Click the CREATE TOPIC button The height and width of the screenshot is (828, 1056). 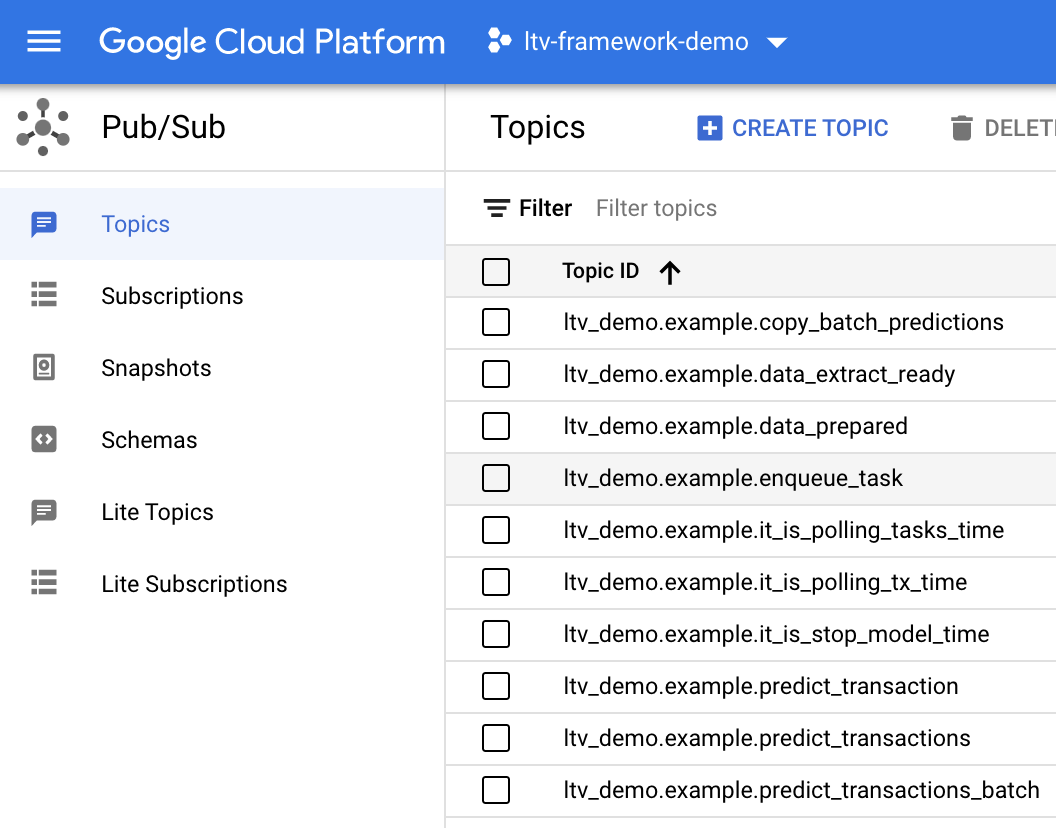point(793,128)
